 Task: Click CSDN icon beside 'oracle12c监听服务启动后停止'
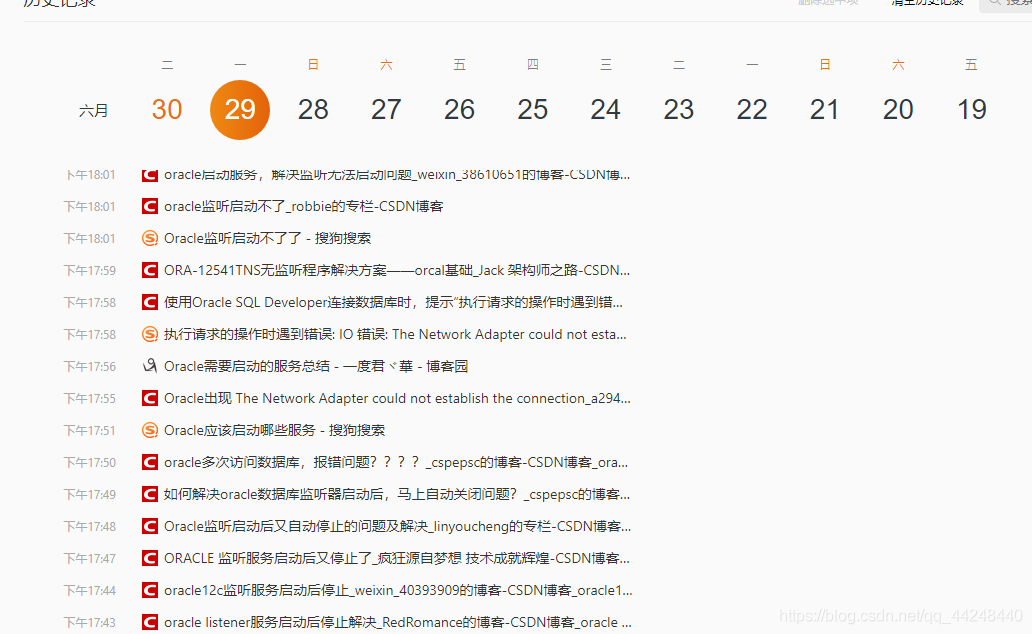coord(150,591)
